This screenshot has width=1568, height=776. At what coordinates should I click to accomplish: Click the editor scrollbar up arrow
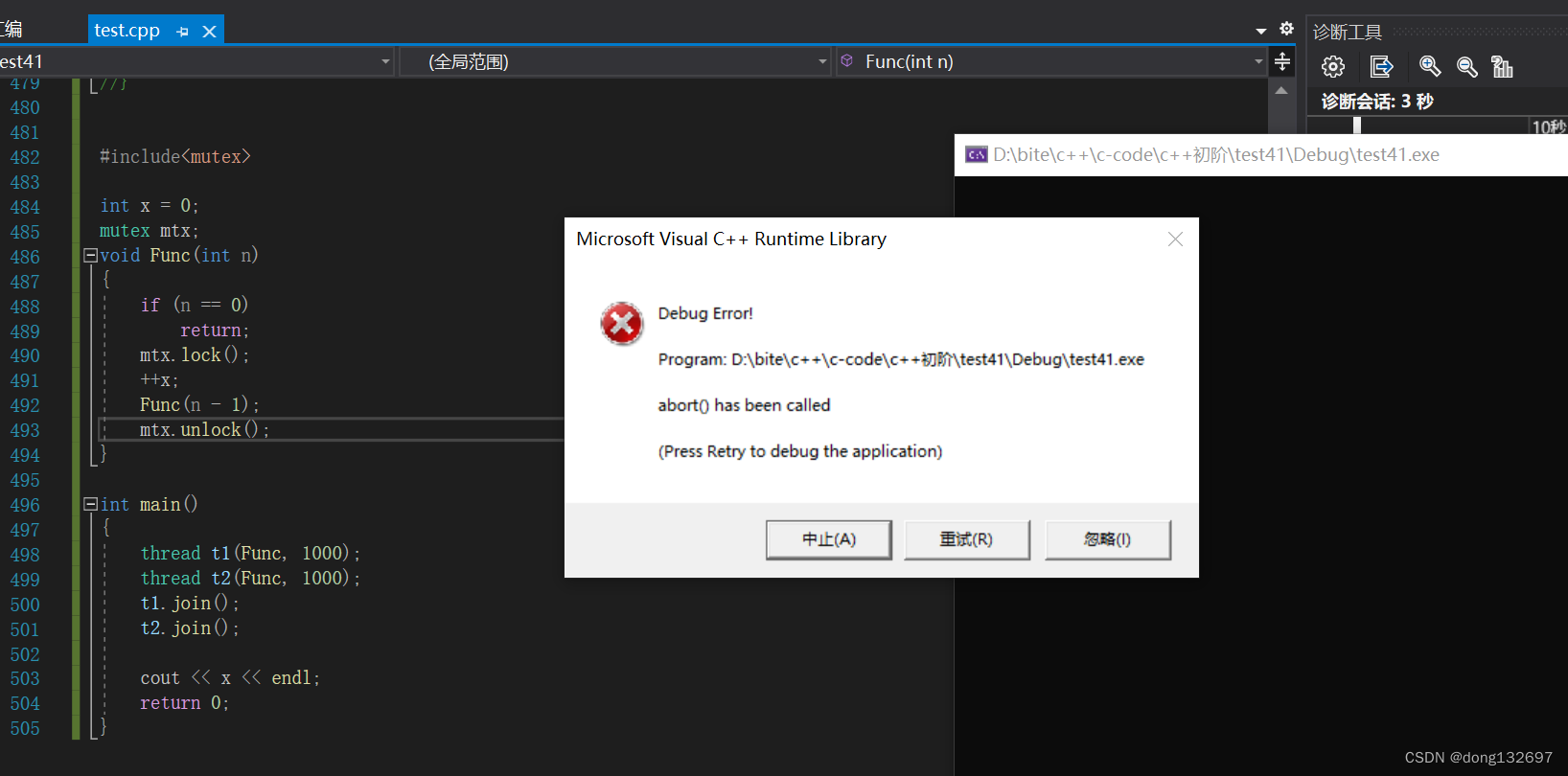1281,90
